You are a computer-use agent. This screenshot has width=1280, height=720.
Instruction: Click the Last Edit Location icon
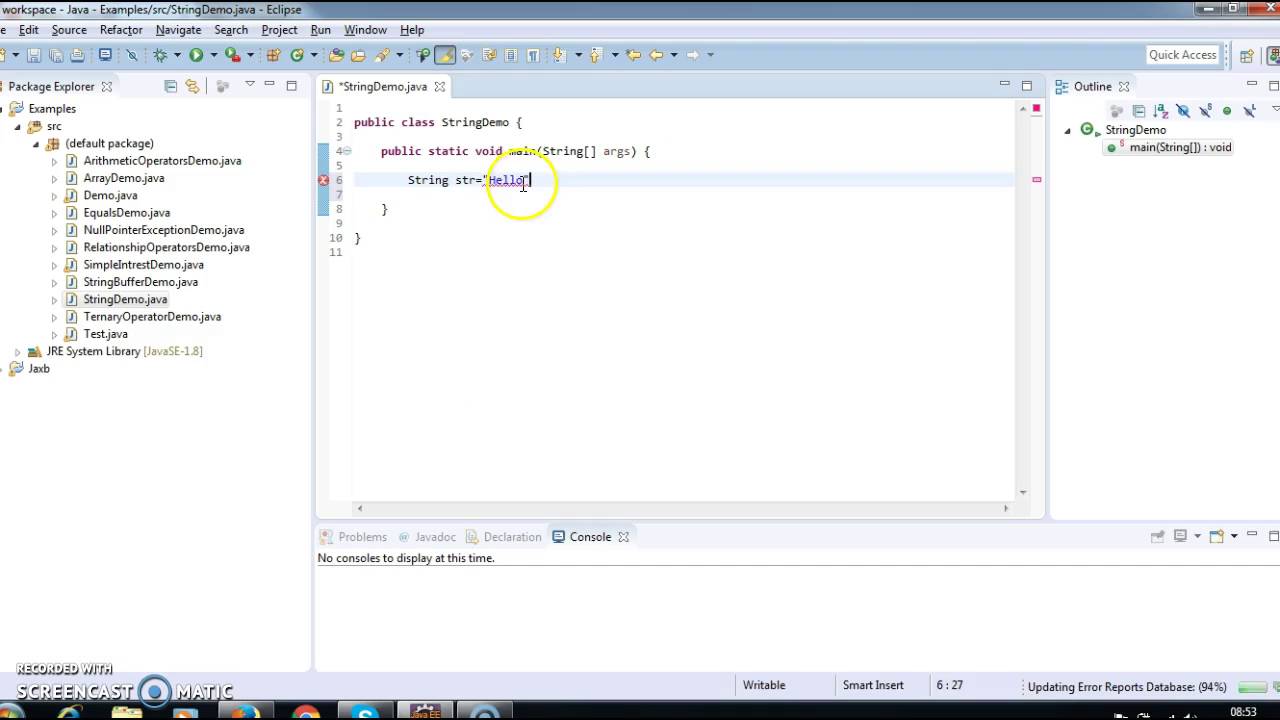pos(633,55)
